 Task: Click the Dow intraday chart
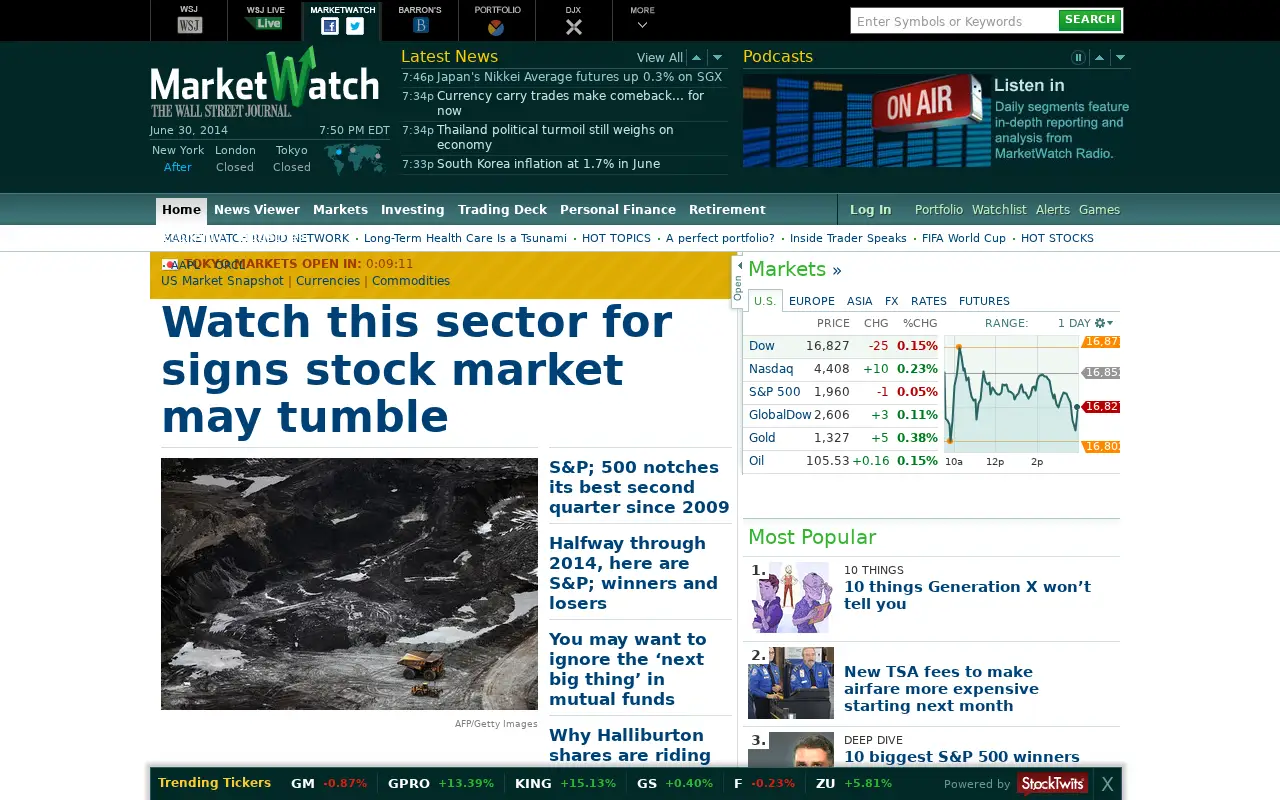pos(1011,393)
